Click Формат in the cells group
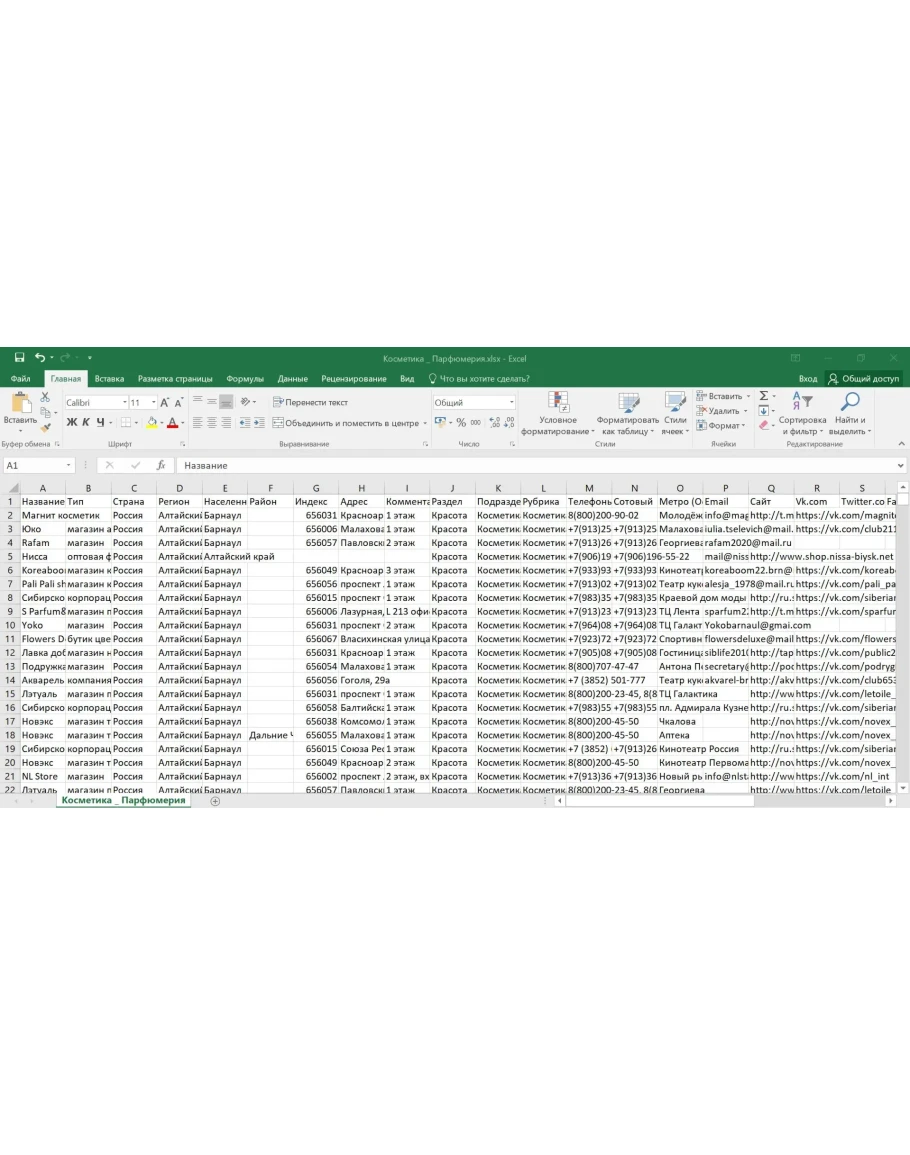This screenshot has width=910, height=1155. (720, 426)
